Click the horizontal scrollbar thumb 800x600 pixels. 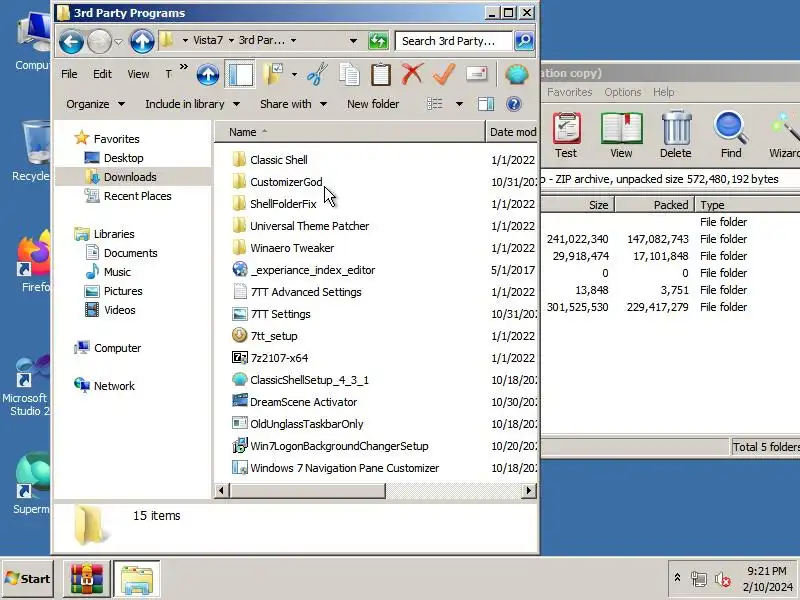pos(308,491)
